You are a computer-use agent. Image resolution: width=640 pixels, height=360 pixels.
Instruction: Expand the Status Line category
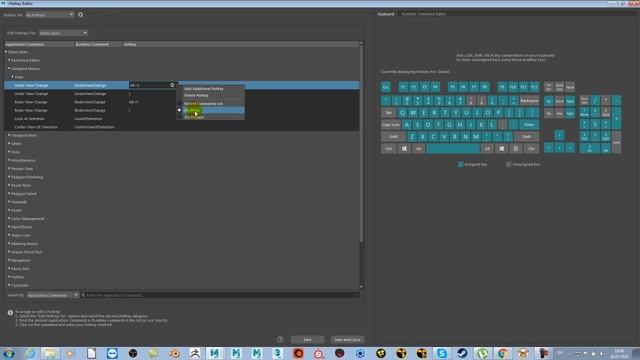9,235
